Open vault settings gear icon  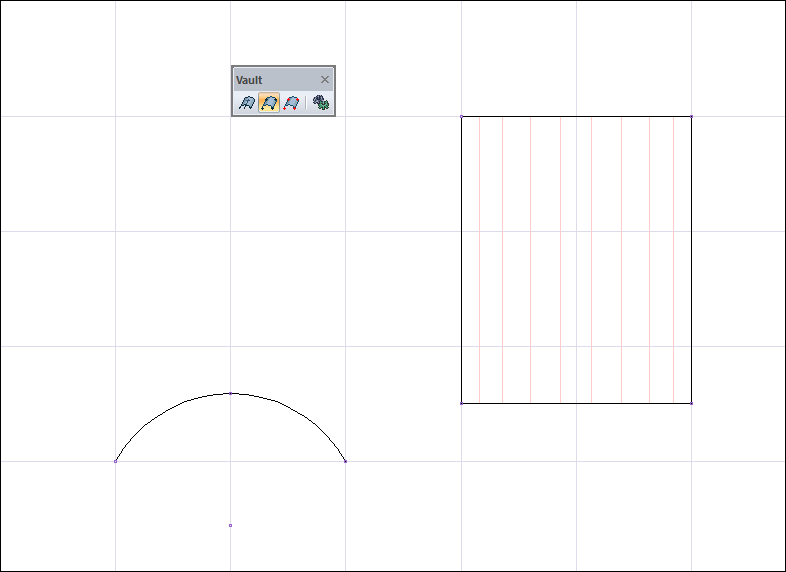[321, 103]
